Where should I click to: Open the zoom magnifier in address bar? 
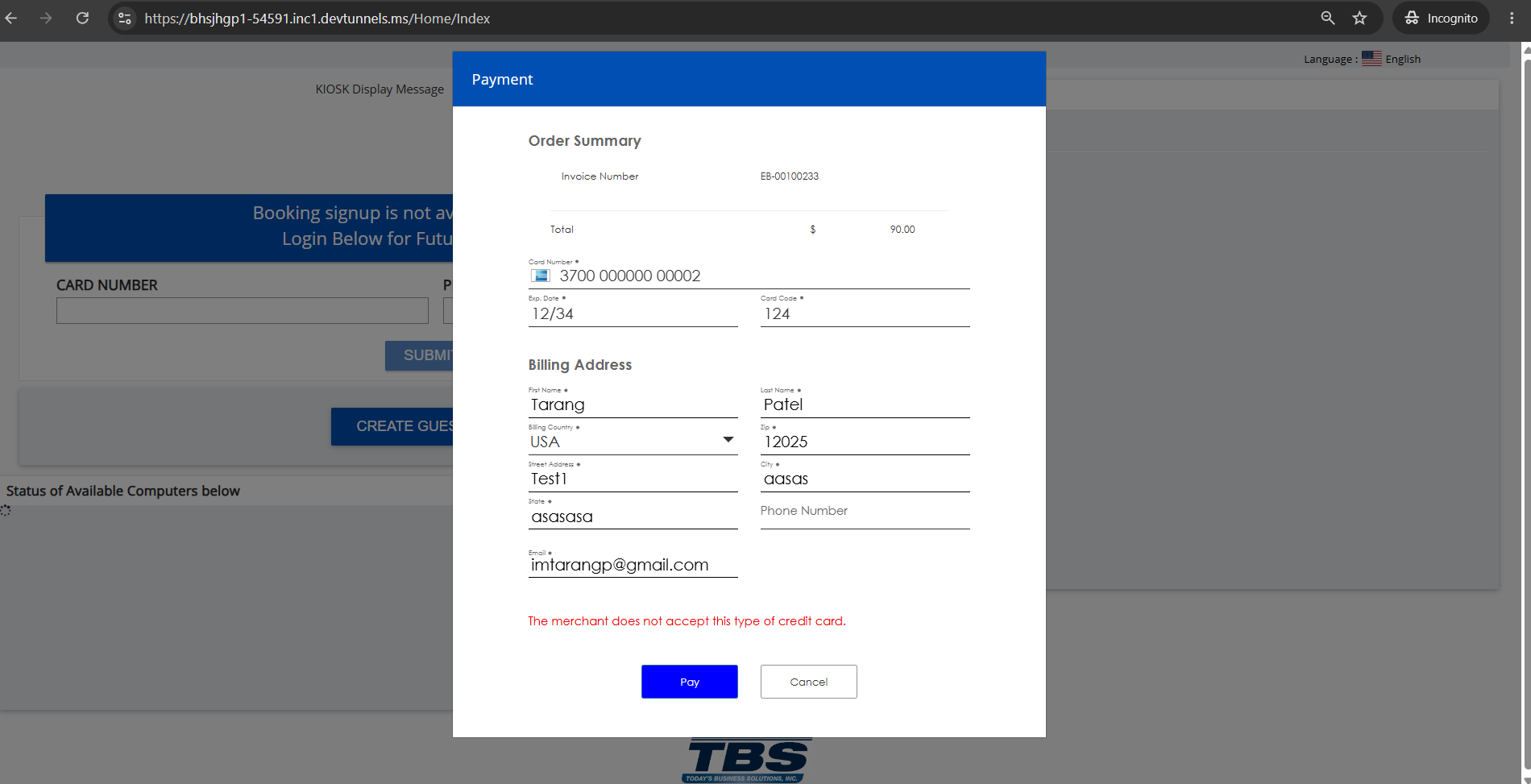pos(1328,18)
